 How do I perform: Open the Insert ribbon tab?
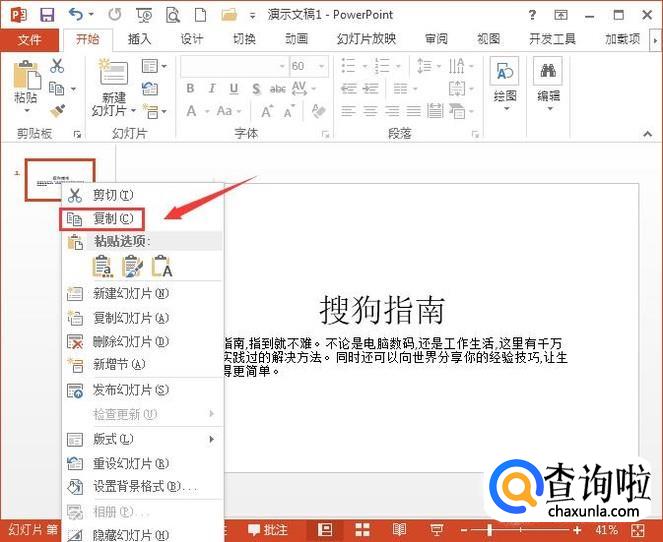click(140, 39)
